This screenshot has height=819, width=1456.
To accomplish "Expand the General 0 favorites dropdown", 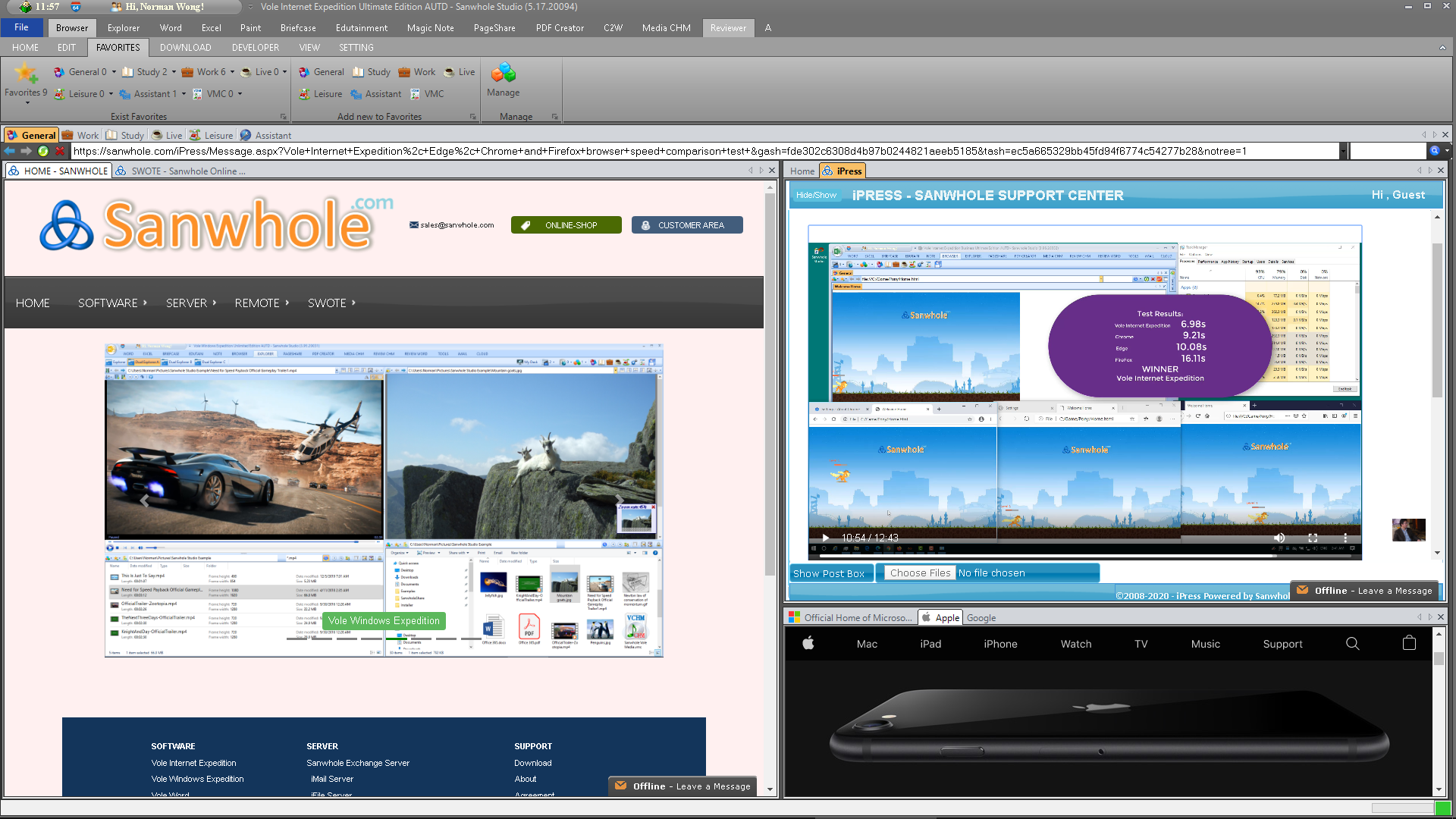I will point(115,72).
